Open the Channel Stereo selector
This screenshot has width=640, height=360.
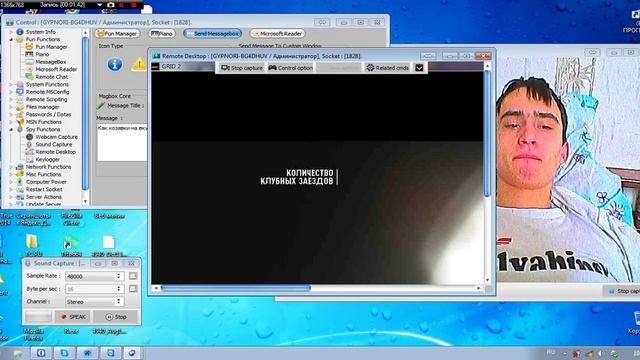pyautogui.click(x=94, y=302)
